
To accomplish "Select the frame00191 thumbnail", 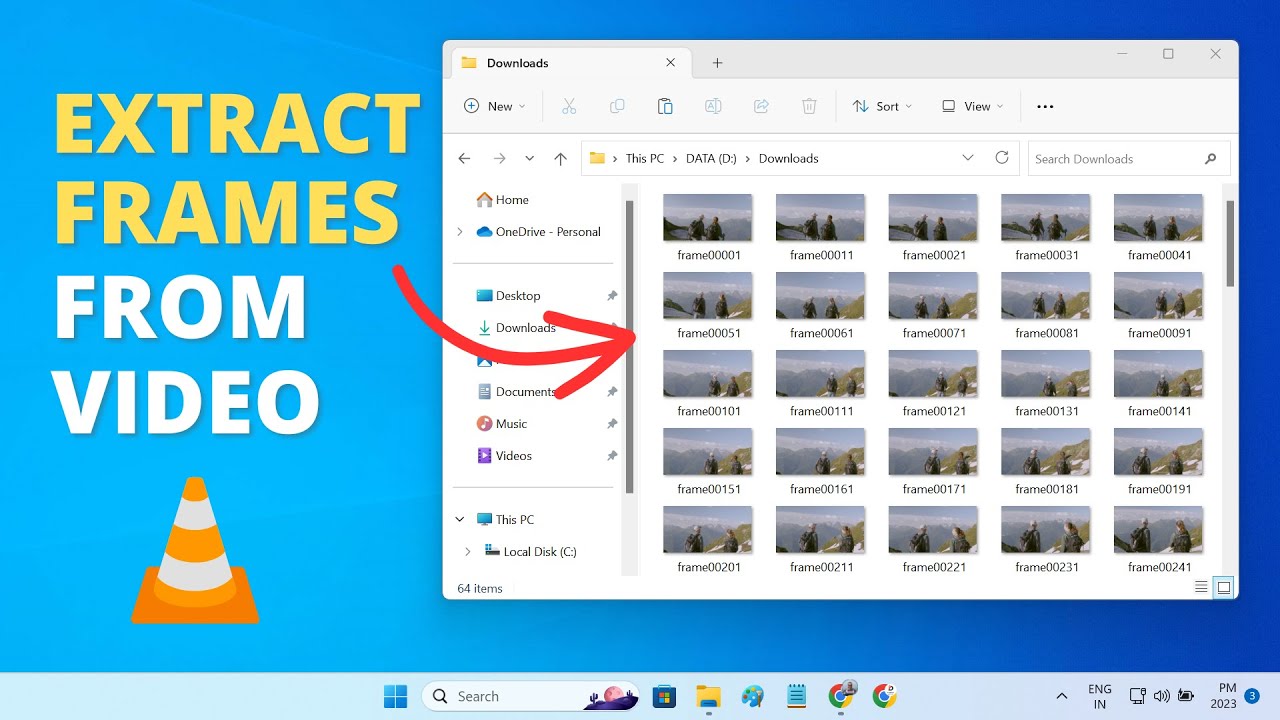I will click(1159, 452).
